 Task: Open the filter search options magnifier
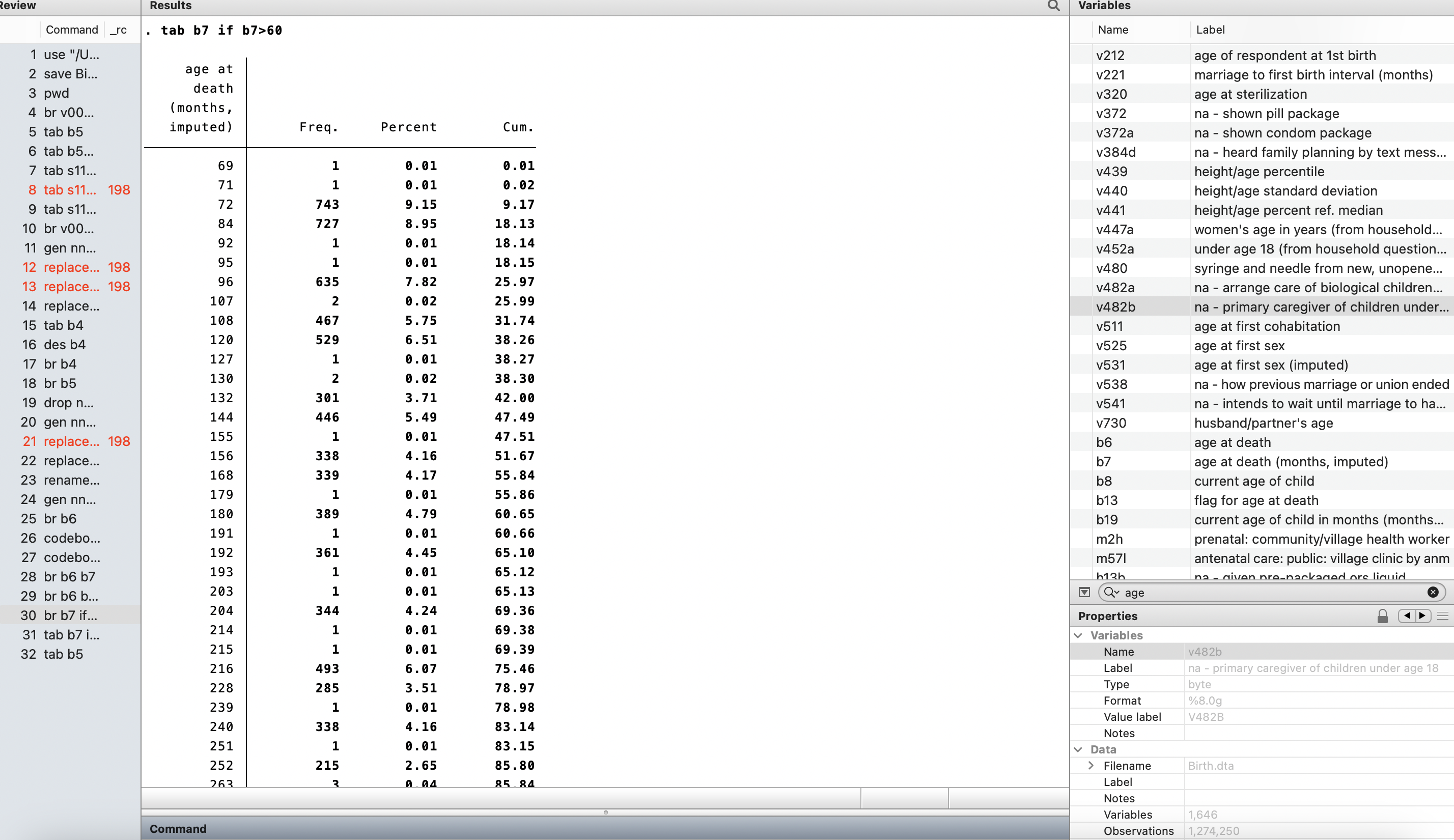[1111, 593]
